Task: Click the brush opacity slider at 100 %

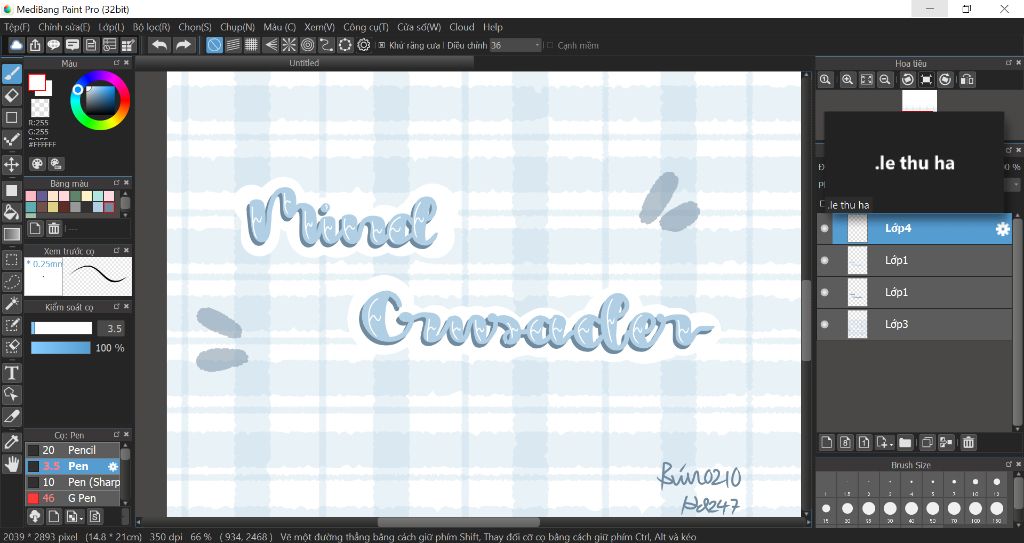Action: (x=60, y=348)
